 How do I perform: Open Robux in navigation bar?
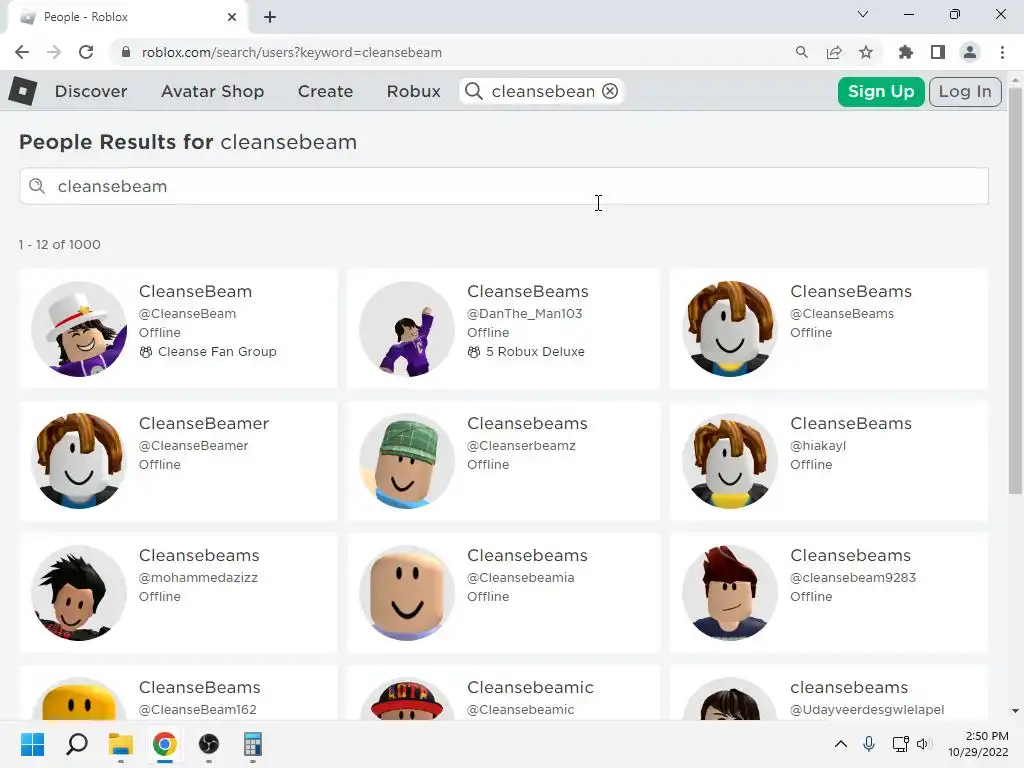coord(413,91)
